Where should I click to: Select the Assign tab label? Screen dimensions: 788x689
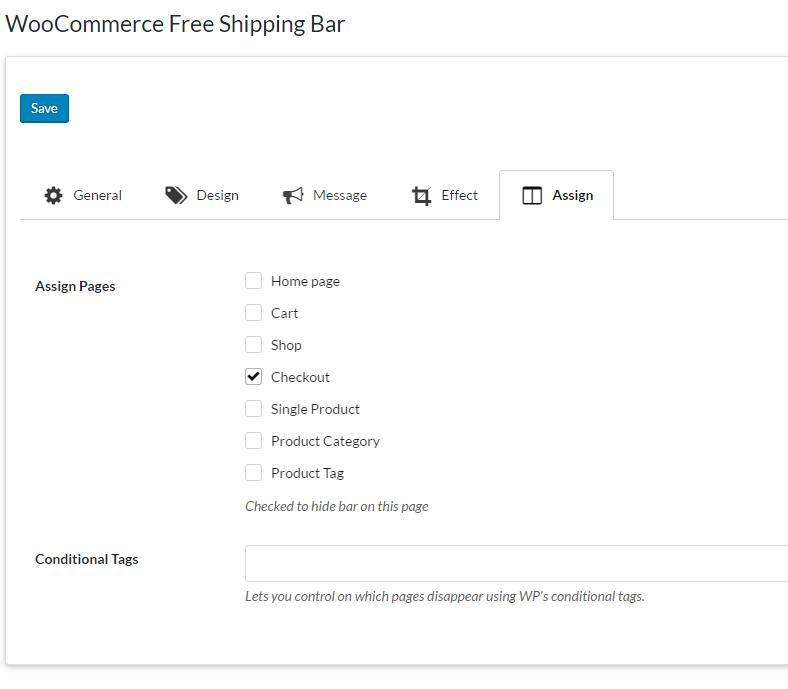pyautogui.click(x=573, y=196)
